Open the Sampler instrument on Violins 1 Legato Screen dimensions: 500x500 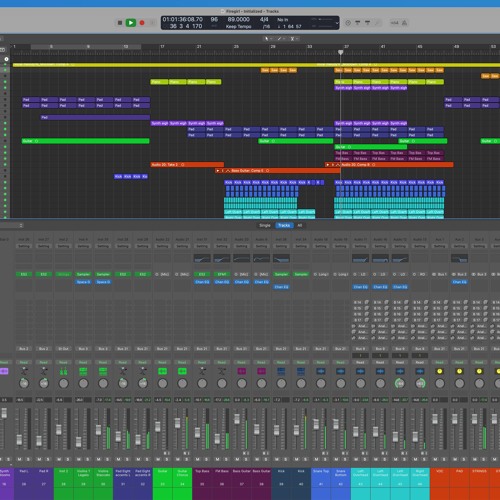point(83,274)
